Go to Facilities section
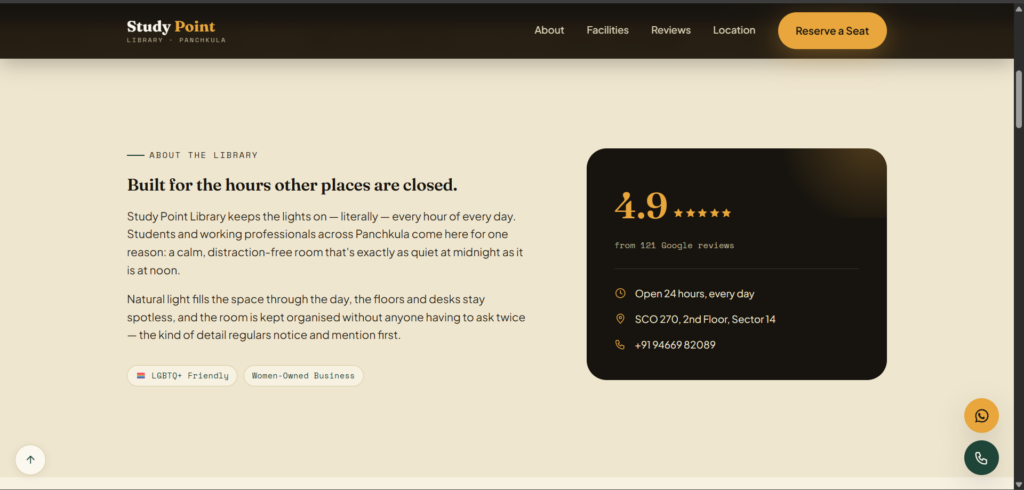This screenshot has height=490, width=1024. [x=607, y=30]
